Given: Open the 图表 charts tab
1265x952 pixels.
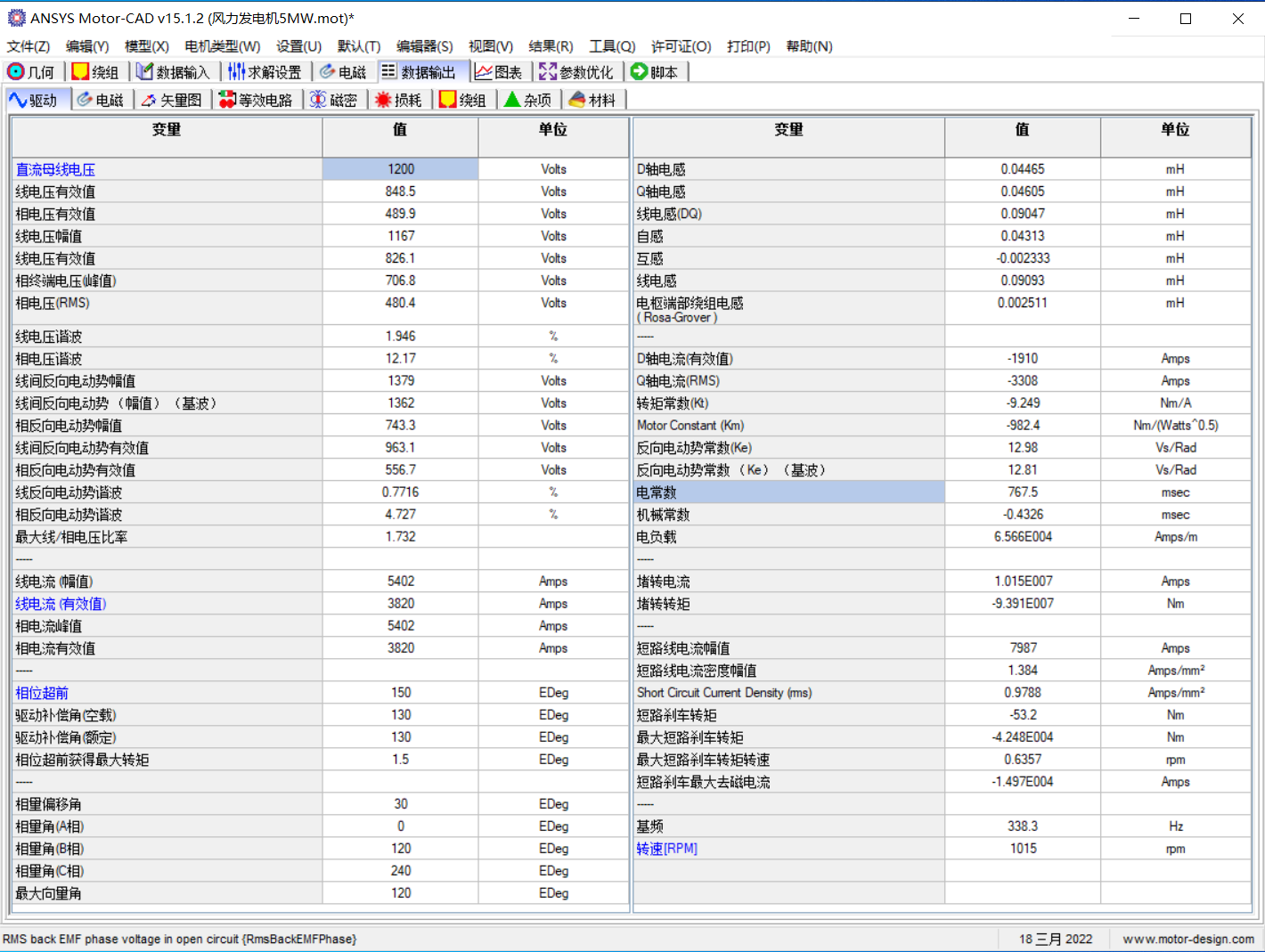Looking at the screenshot, I should point(499,72).
